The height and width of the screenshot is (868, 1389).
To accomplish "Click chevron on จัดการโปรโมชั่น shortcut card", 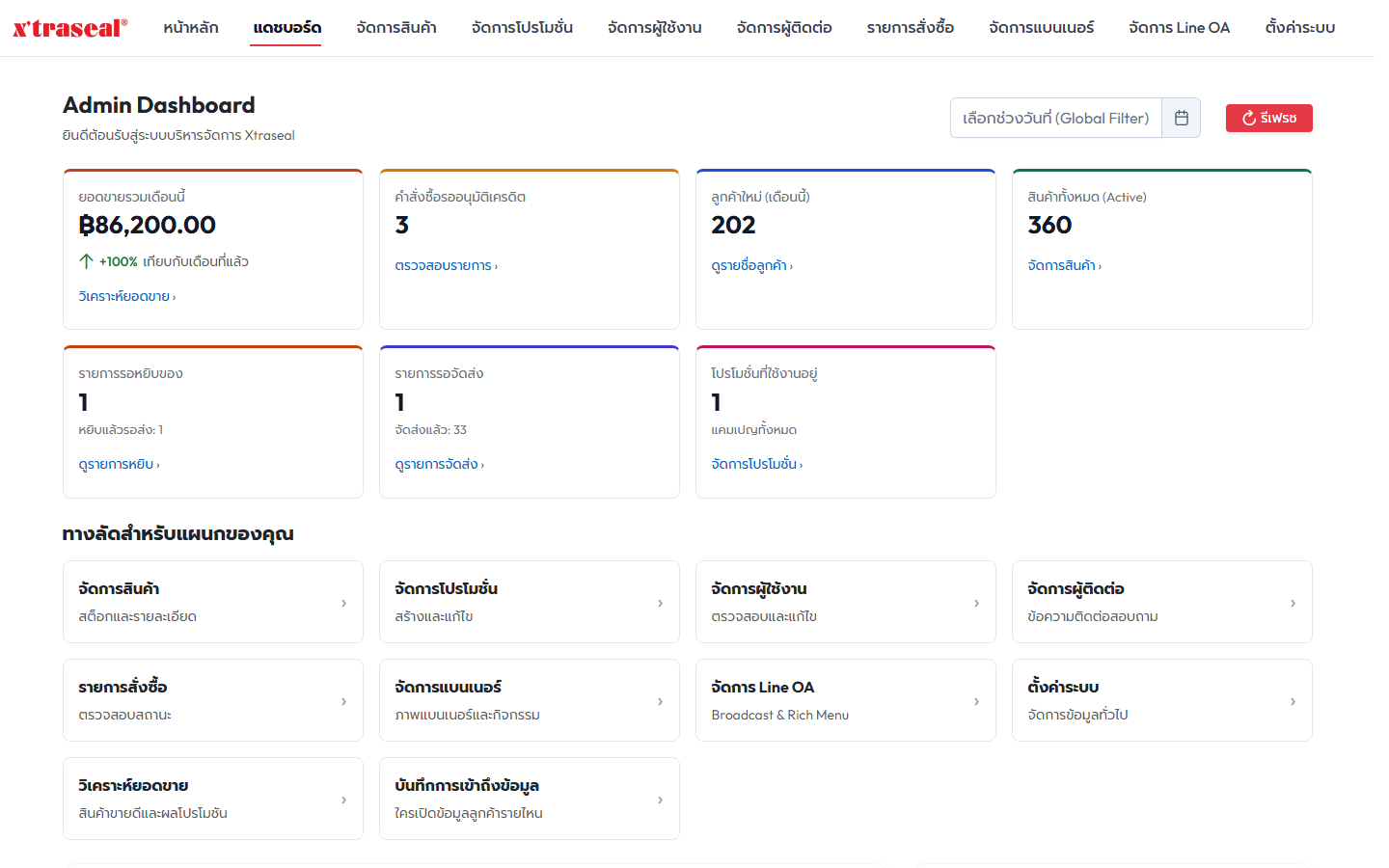I will [660, 603].
